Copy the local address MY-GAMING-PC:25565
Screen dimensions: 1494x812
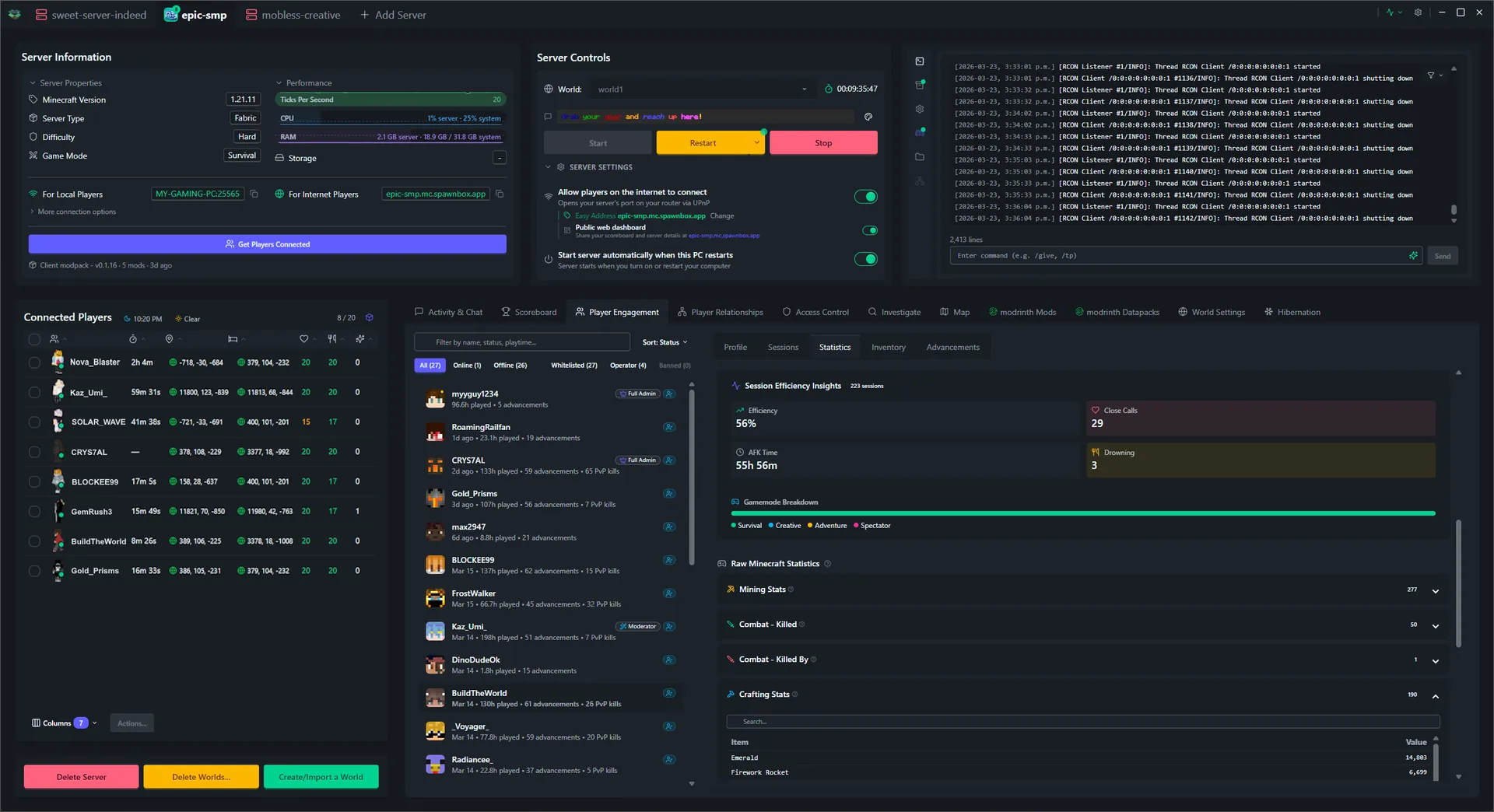point(254,194)
